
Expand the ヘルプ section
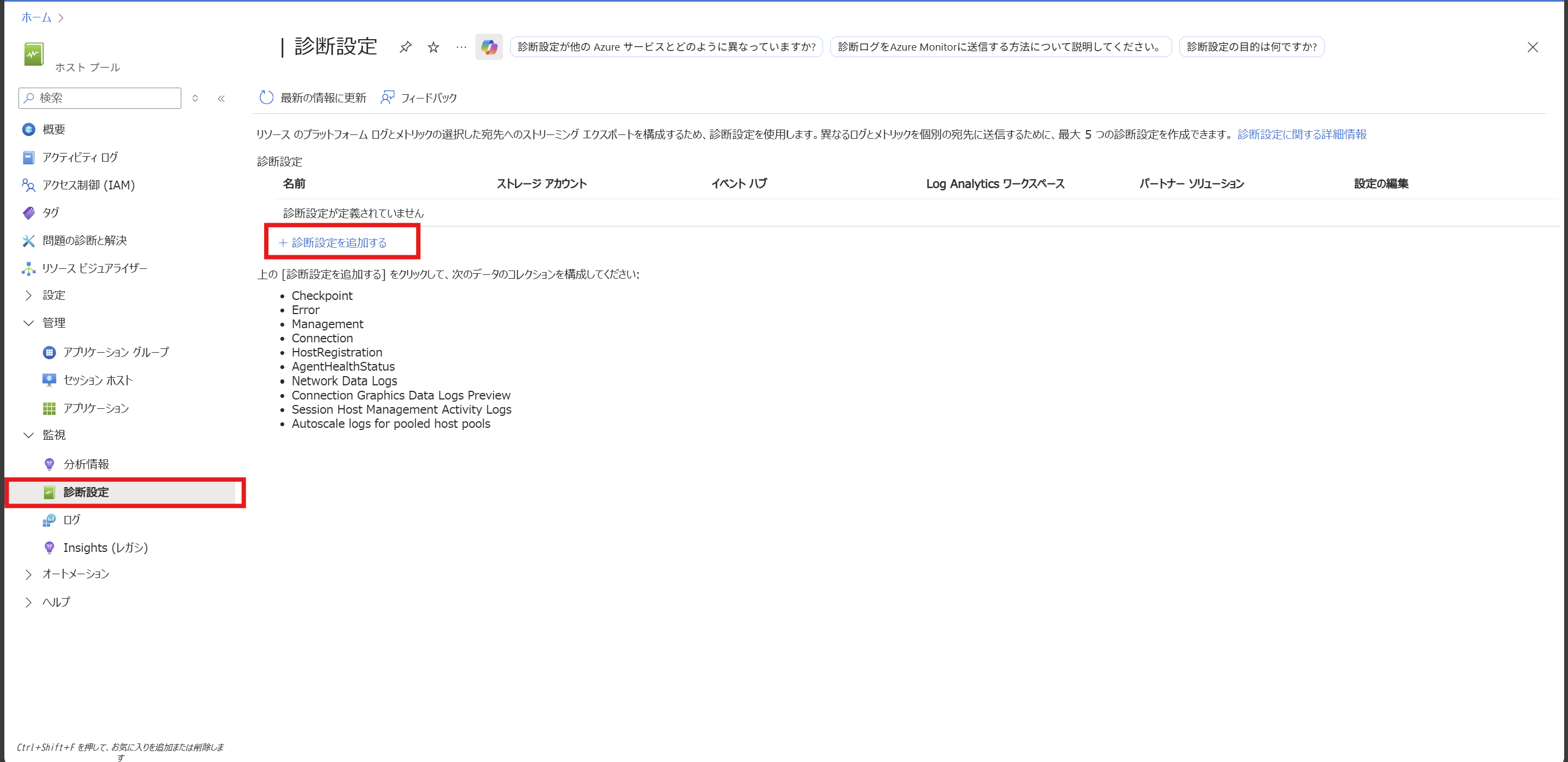point(29,602)
